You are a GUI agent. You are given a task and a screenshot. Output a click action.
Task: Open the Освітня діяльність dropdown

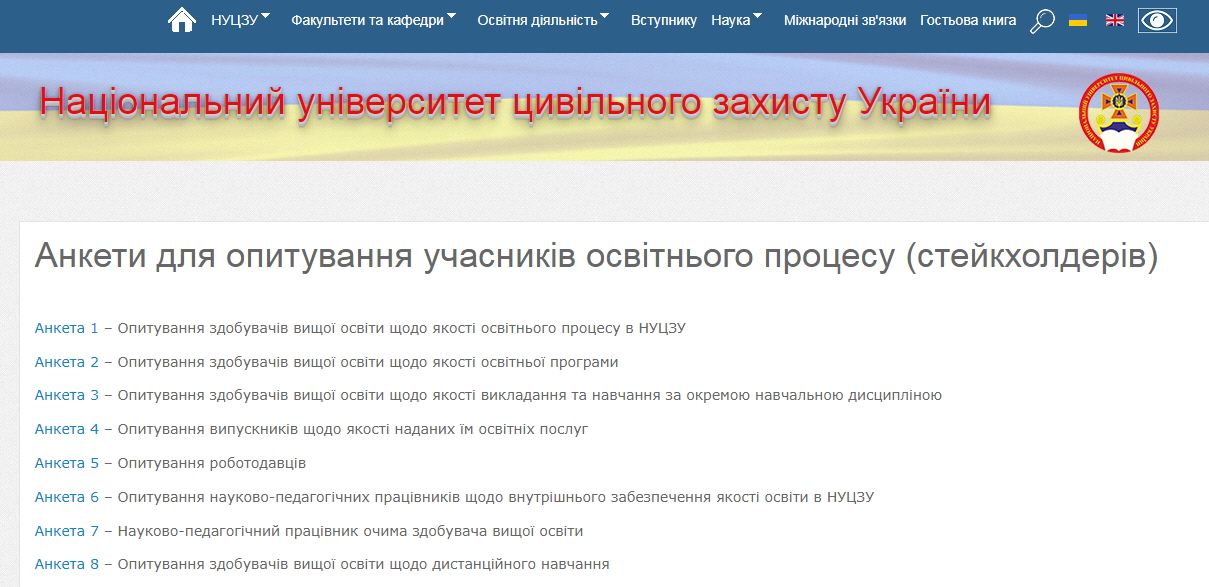[543, 20]
